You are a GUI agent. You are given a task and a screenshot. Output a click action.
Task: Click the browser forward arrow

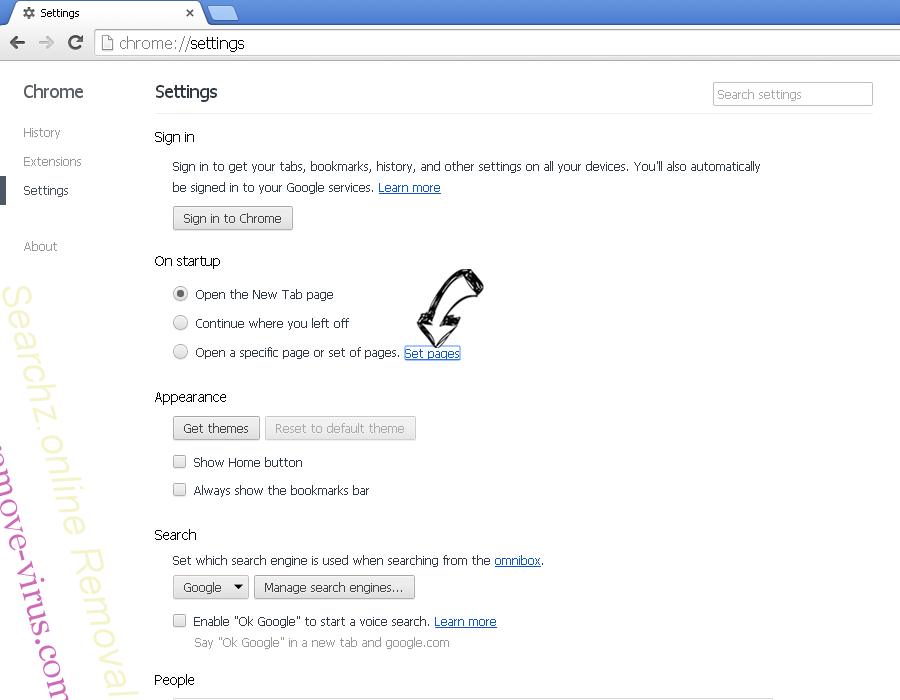[x=46, y=42]
